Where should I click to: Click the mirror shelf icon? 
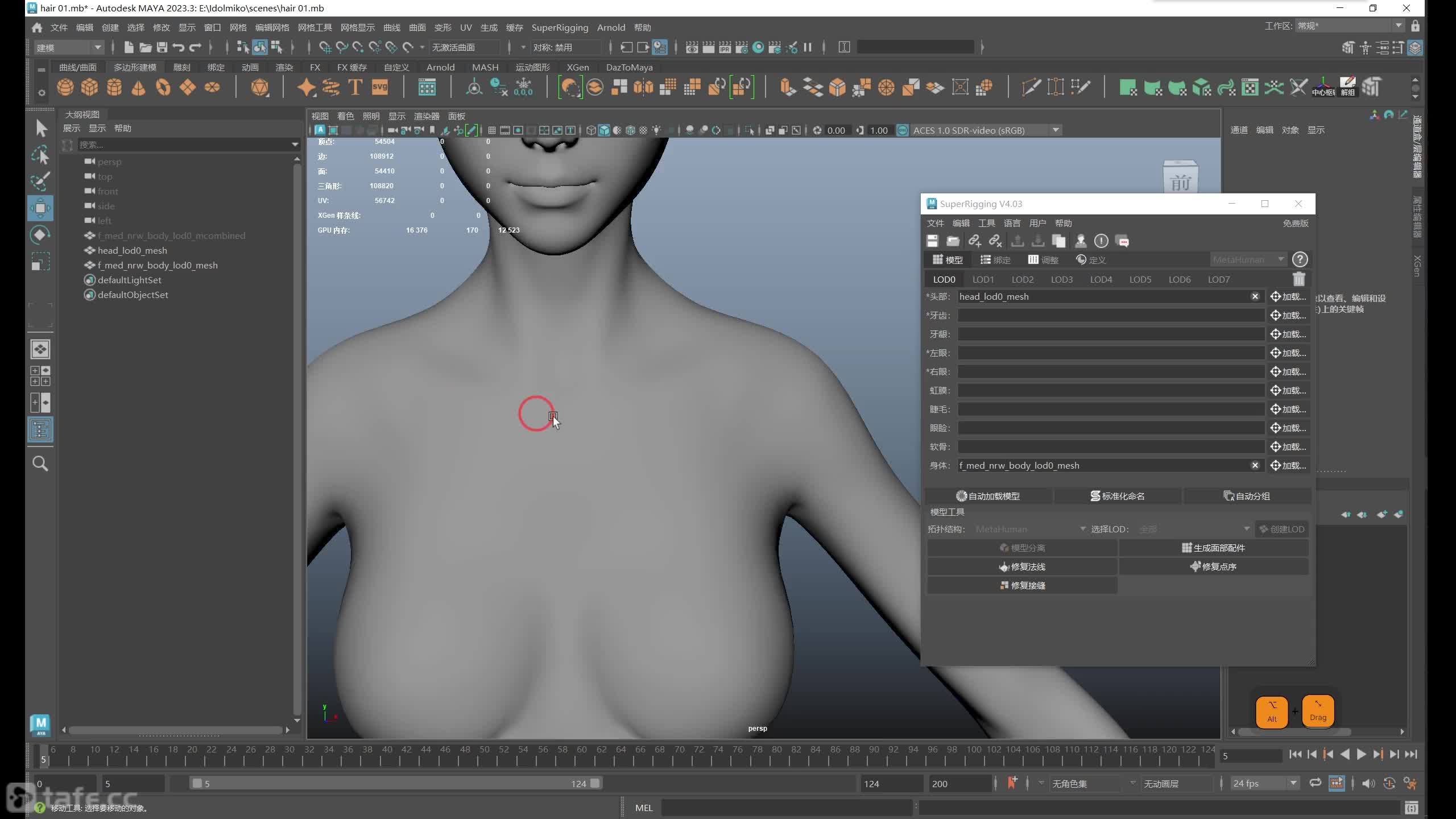[643, 88]
